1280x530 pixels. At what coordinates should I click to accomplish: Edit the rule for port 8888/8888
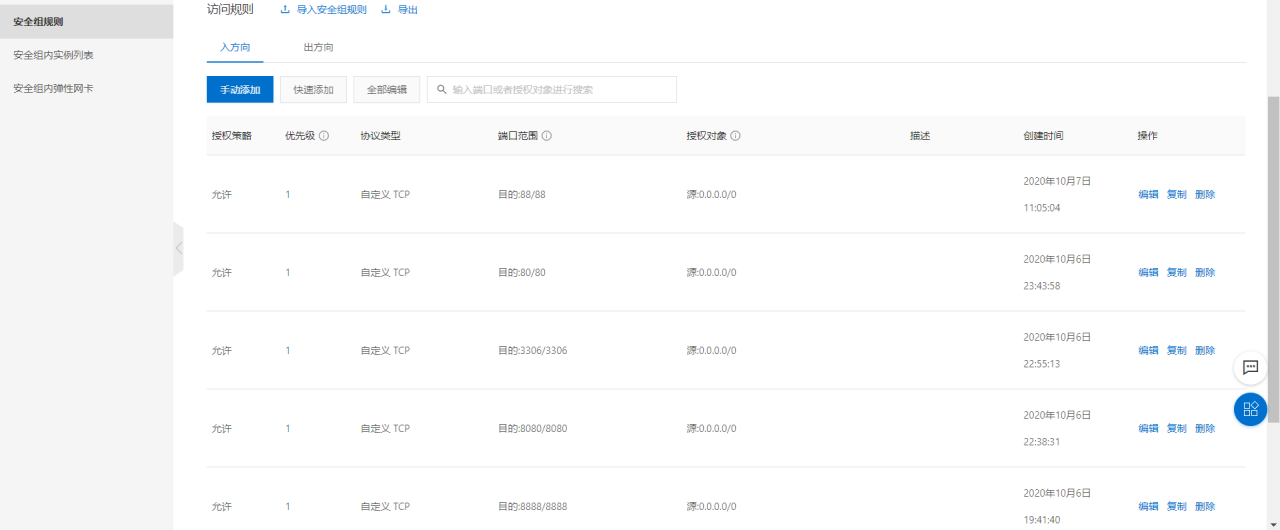[x=1148, y=507]
